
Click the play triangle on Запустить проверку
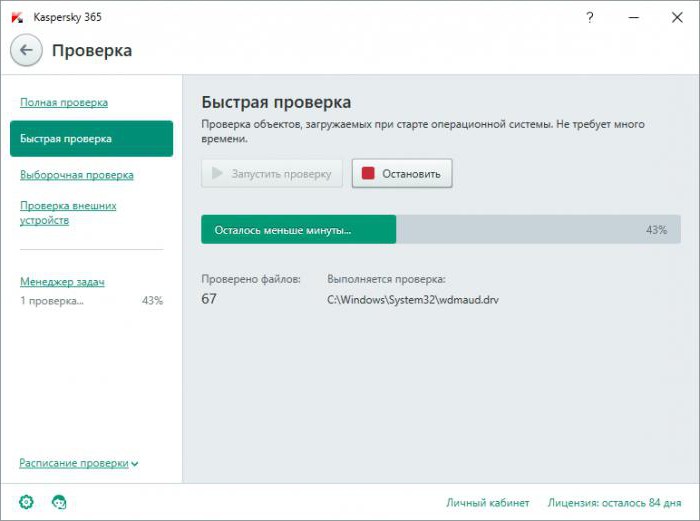tap(217, 173)
